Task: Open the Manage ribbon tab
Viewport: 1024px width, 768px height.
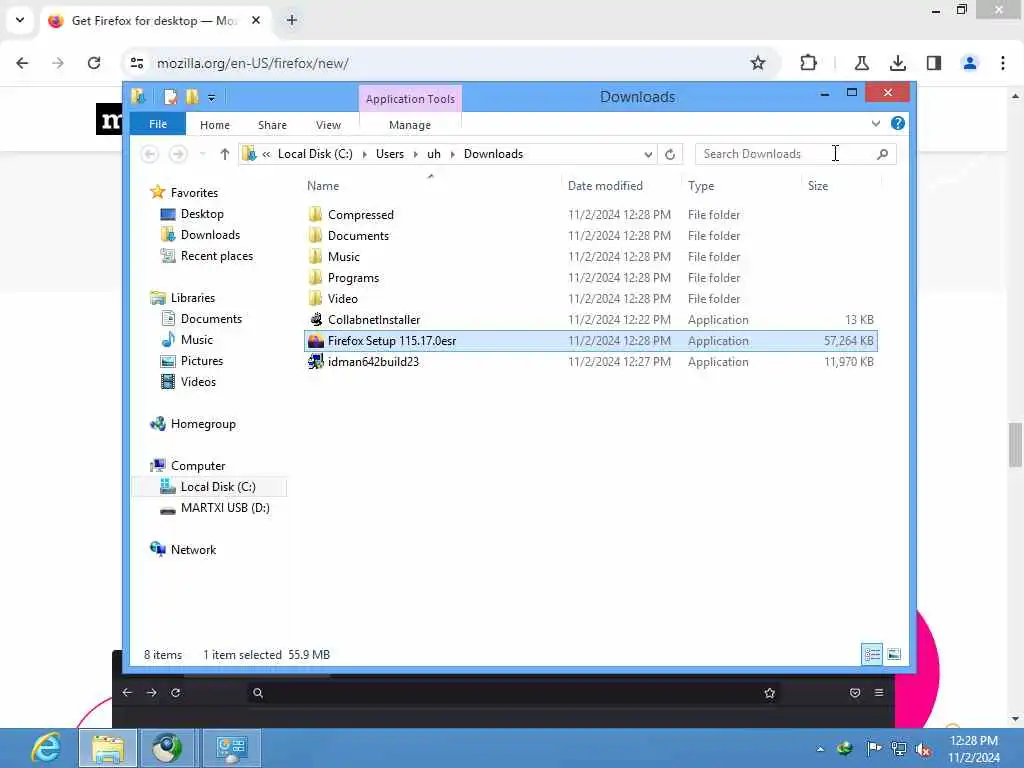Action: pos(409,125)
